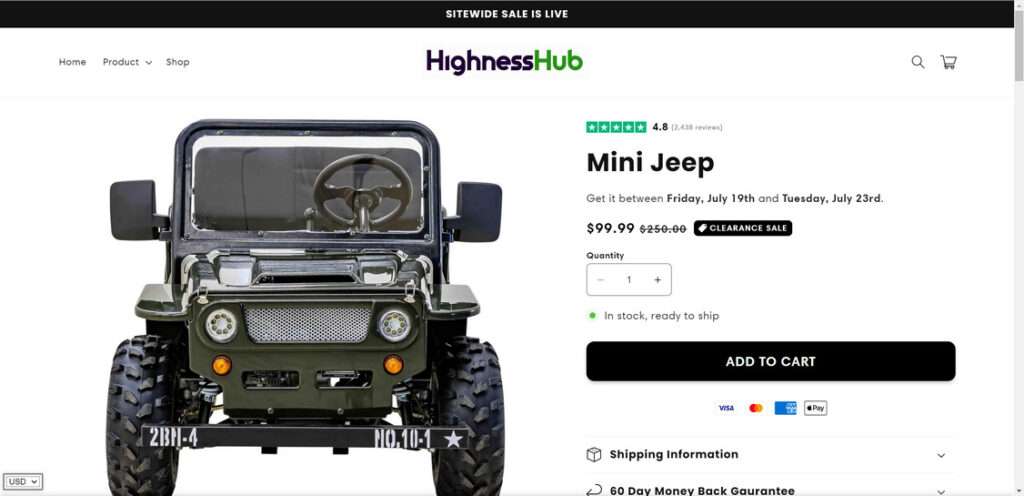Open the Shop navigation link
This screenshot has width=1024, height=496.
click(x=178, y=62)
